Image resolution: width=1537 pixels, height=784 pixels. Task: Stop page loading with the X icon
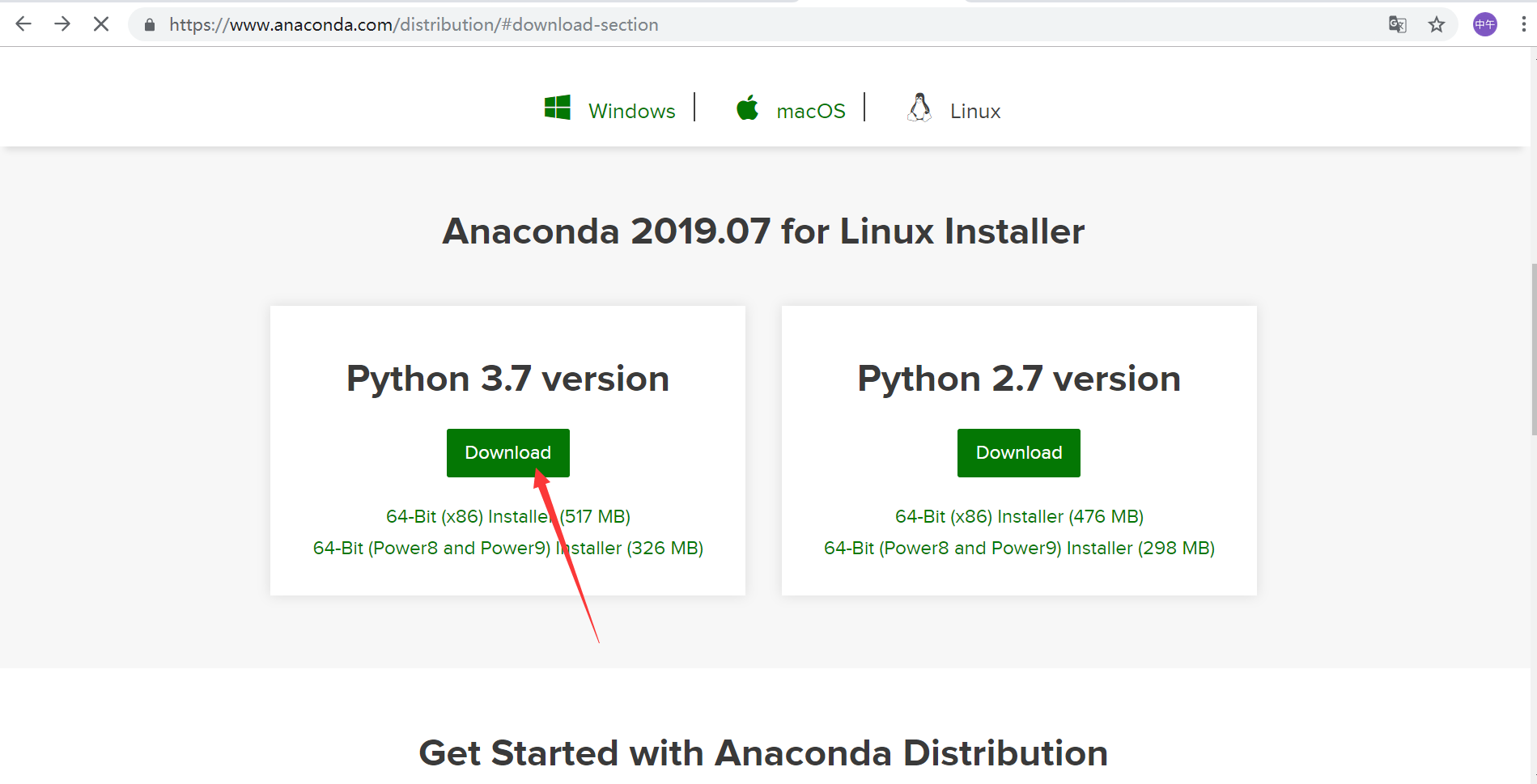coord(100,23)
